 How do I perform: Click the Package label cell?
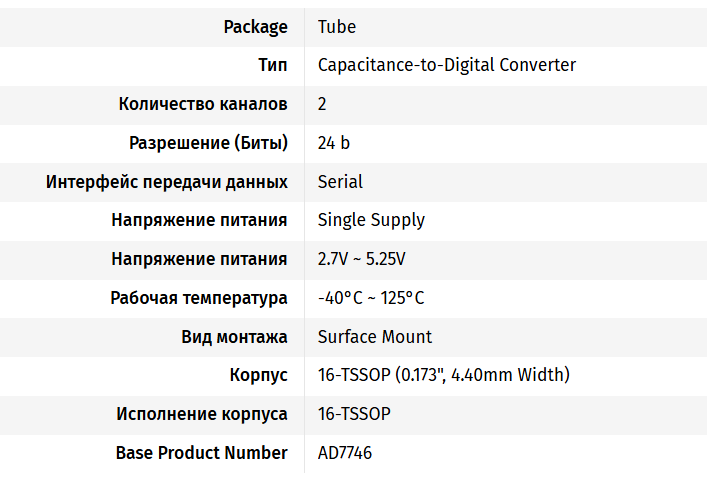pos(255,27)
